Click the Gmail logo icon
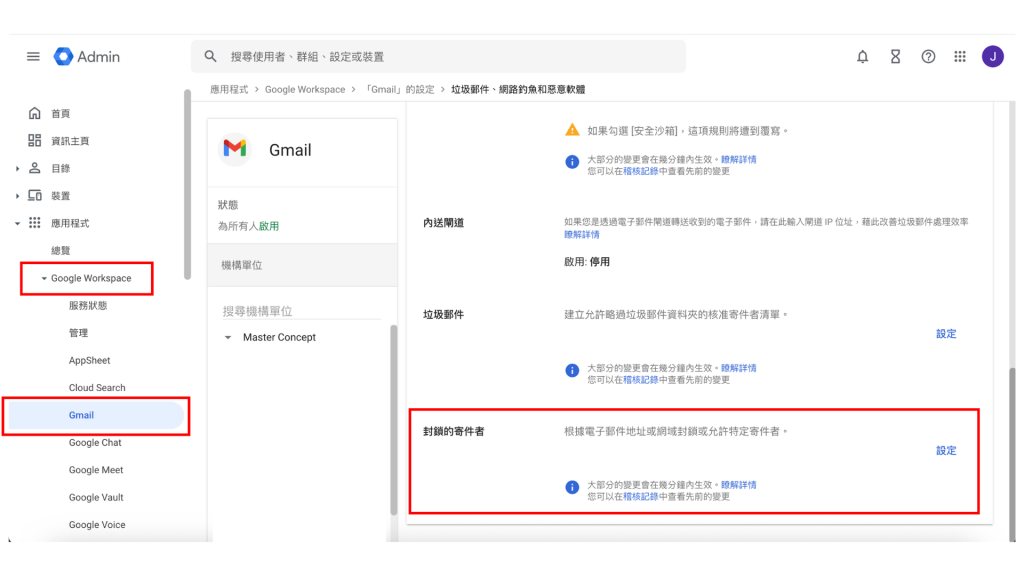 (234, 150)
